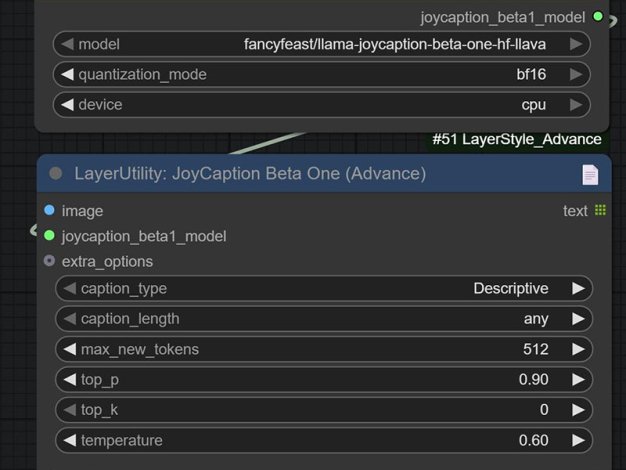626x470 pixels.
Task: Increase max_new_tokens with right arrow
Action: point(578,349)
